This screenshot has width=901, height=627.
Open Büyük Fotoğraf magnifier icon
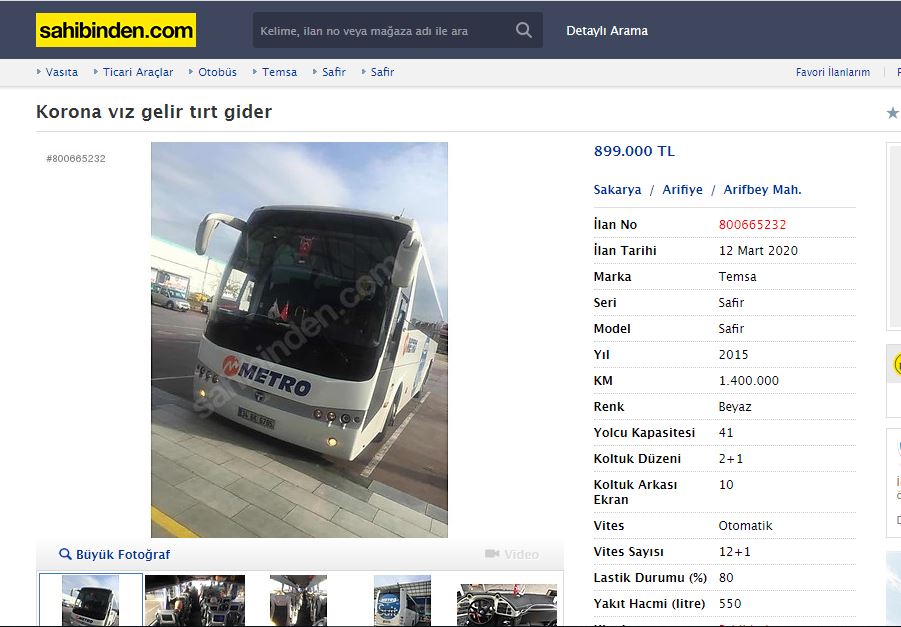pyautogui.click(x=65, y=554)
